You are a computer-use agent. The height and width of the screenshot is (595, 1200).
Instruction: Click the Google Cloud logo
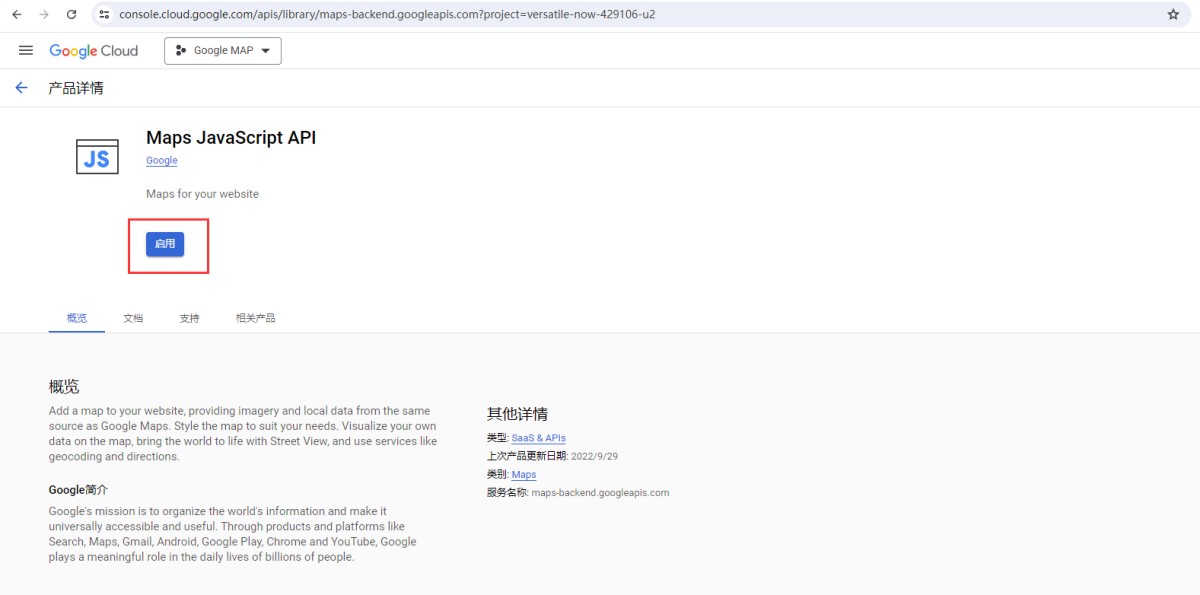(94, 51)
